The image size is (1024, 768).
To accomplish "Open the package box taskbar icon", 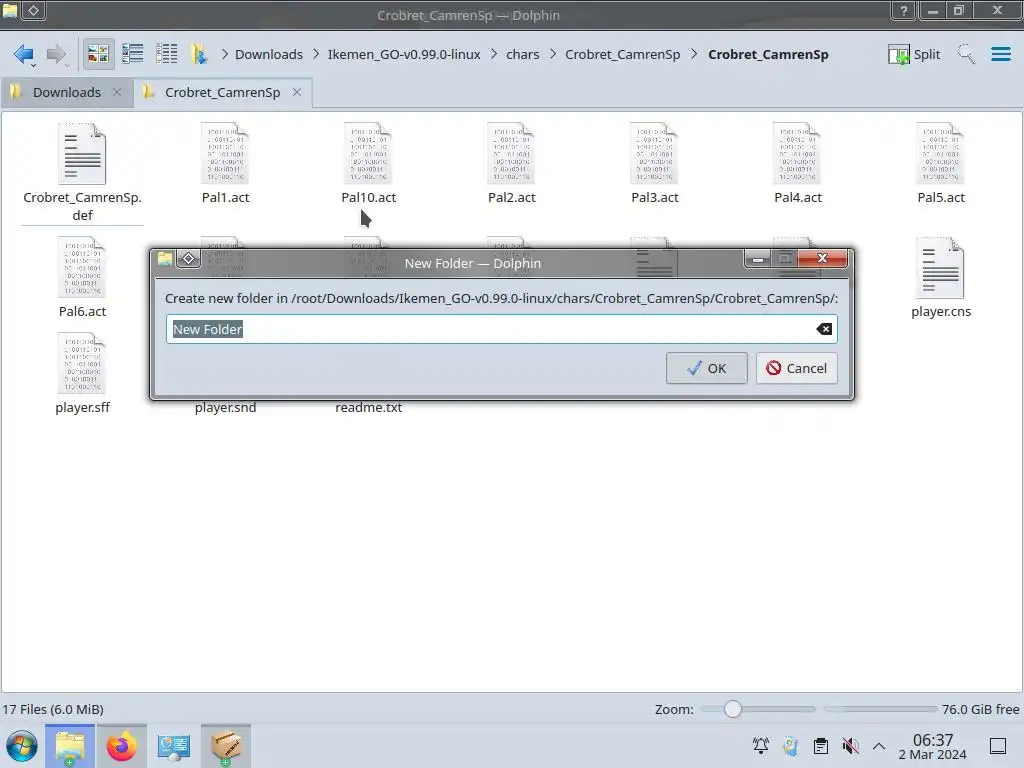I will pyautogui.click(x=226, y=746).
